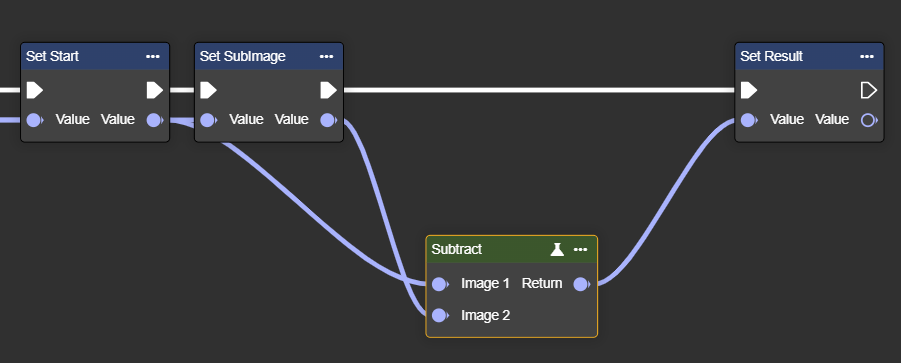The width and height of the screenshot is (901, 363).
Task: Select Set SubImage Value input data pin
Action: click(208, 120)
